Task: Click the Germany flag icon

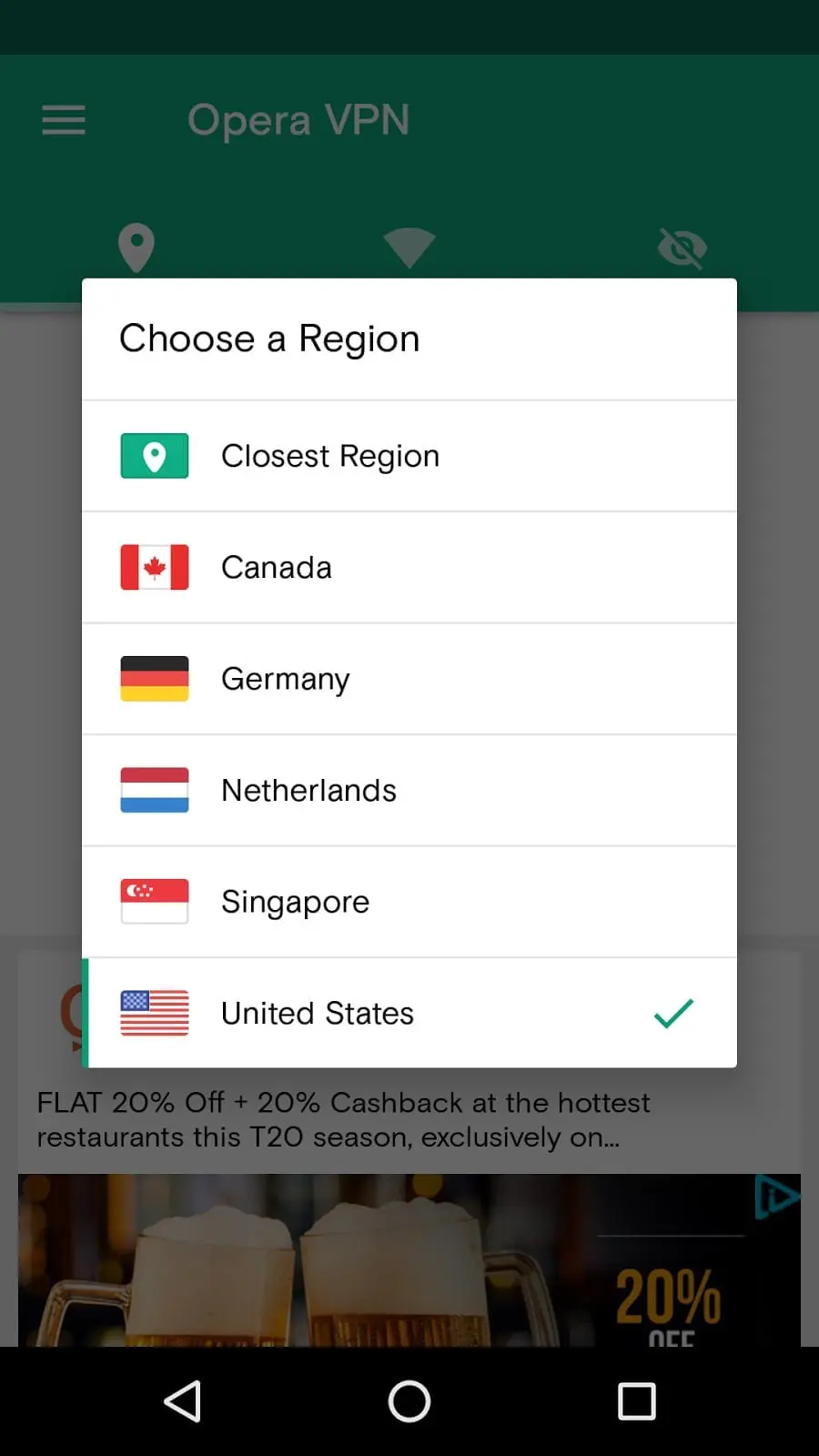Action: pyautogui.click(x=155, y=679)
